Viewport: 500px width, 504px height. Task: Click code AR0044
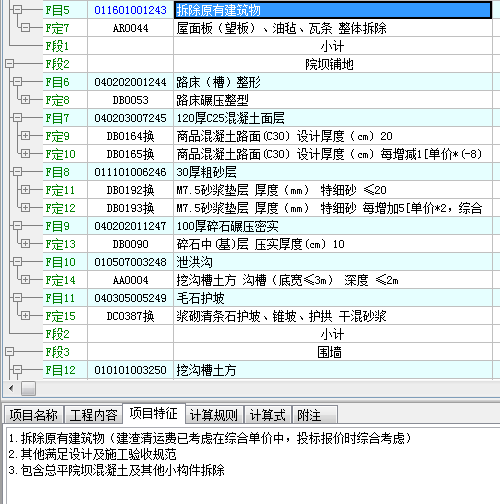click(130, 28)
